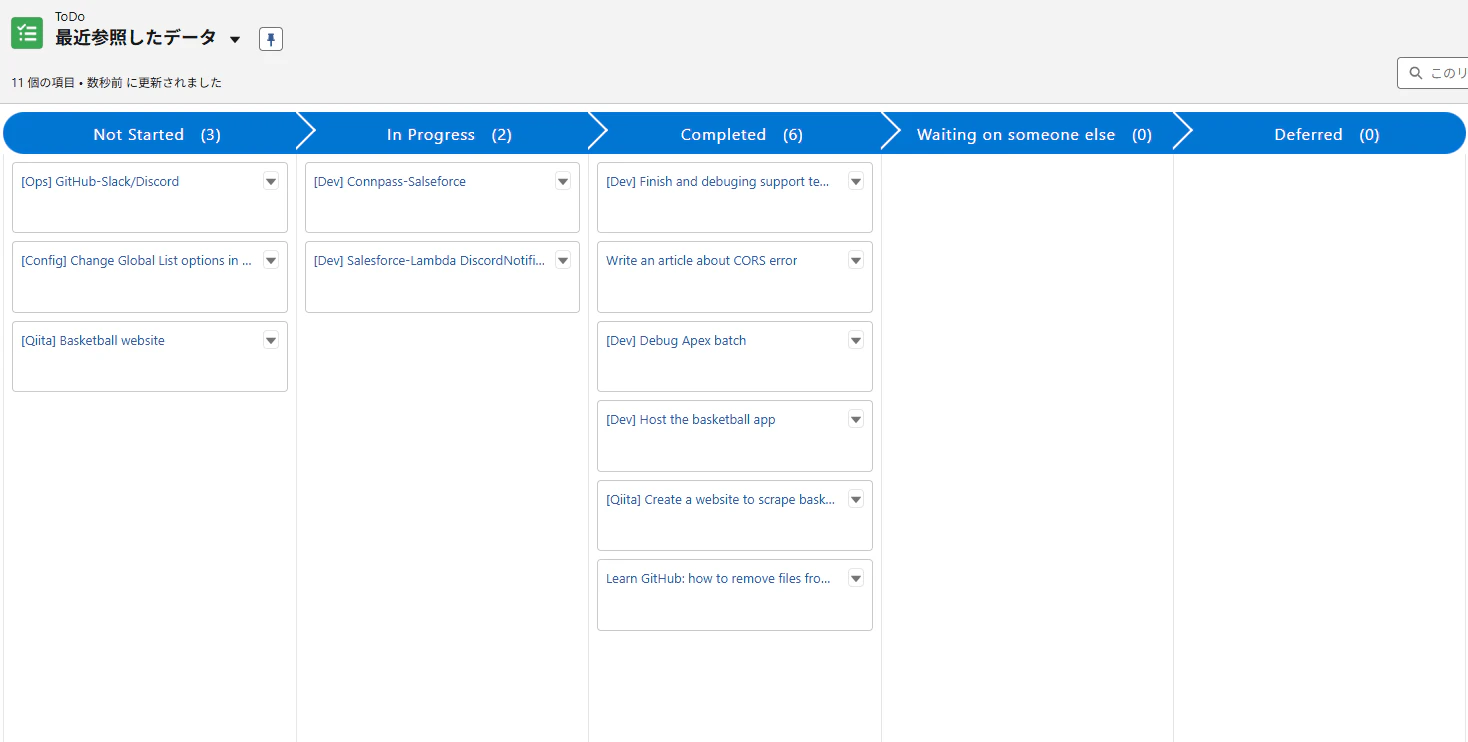Open the [Dev] Debug Apex batch task
This screenshot has width=1468, height=742.
point(676,341)
